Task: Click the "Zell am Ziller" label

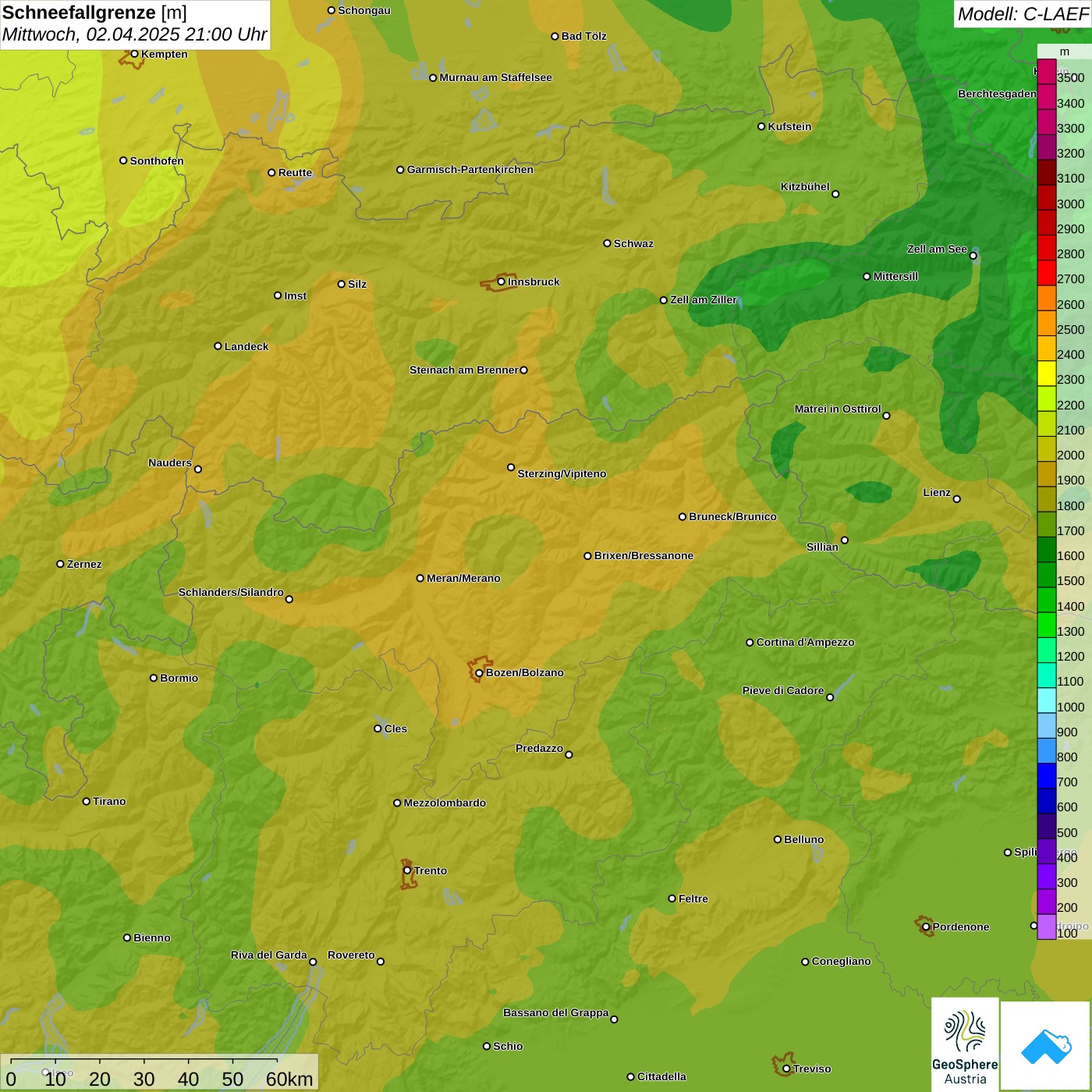Action: (704, 300)
